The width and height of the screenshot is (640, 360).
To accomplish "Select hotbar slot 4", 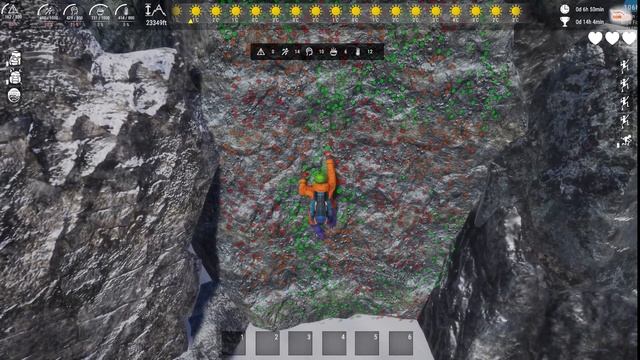I will click(334, 343).
